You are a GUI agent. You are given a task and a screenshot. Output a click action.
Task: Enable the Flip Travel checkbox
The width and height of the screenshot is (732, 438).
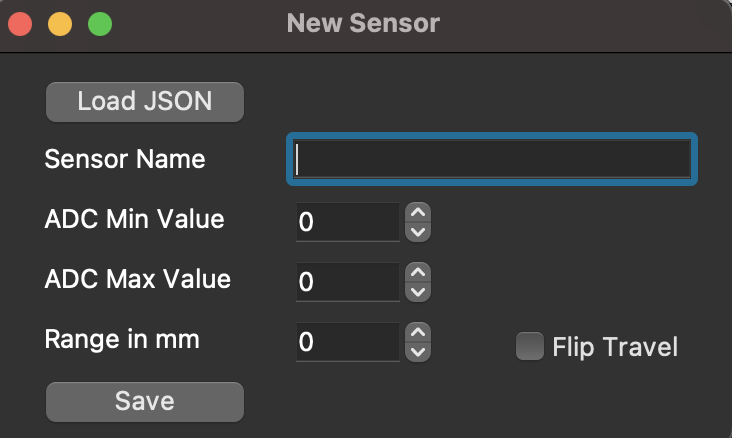click(528, 346)
